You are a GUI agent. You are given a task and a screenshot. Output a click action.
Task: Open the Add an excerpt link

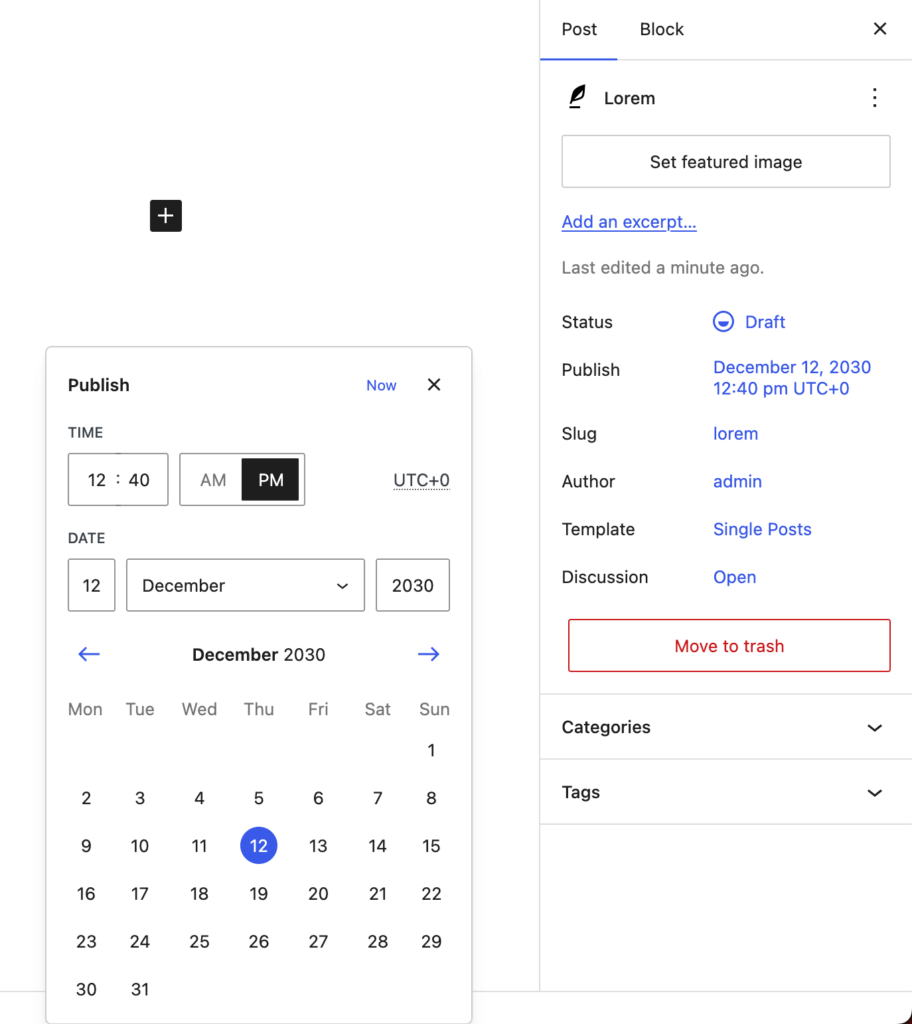pyautogui.click(x=628, y=221)
